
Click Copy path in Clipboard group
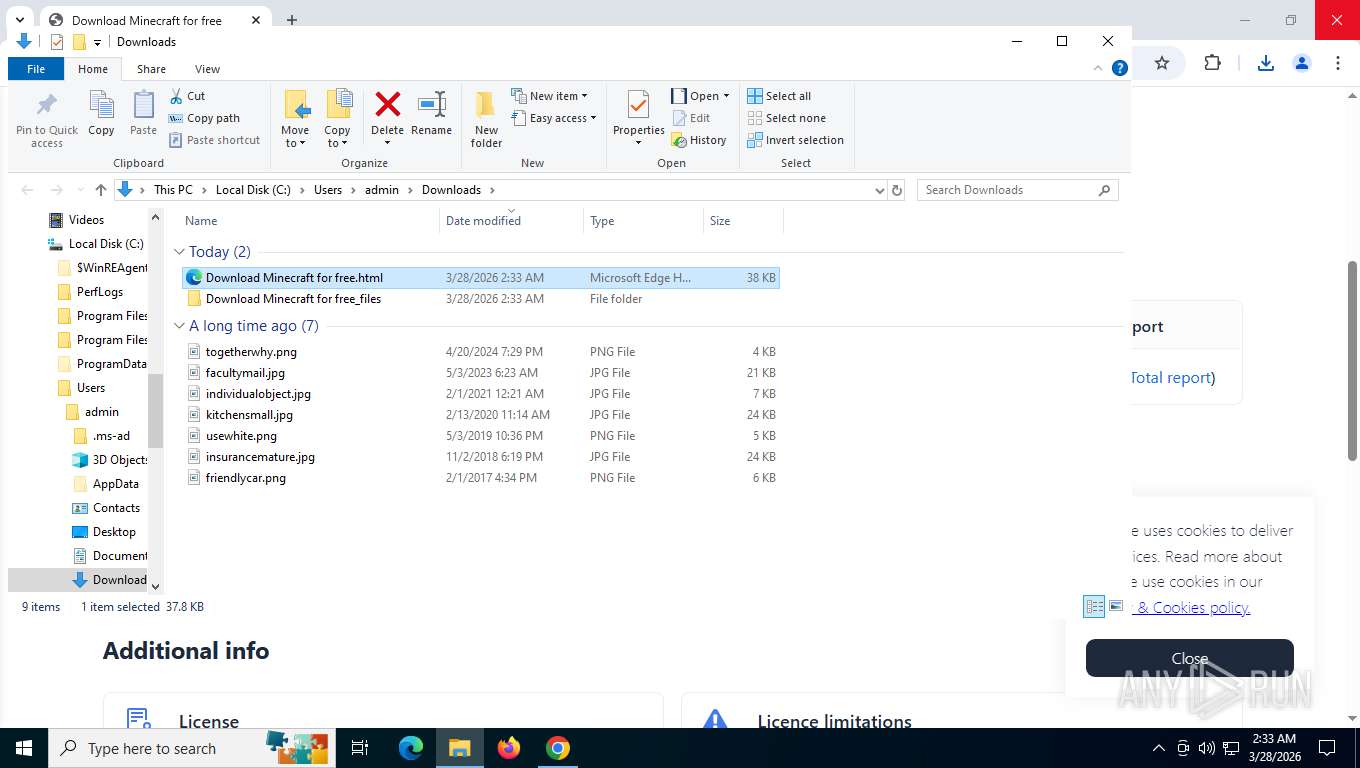tap(204, 118)
